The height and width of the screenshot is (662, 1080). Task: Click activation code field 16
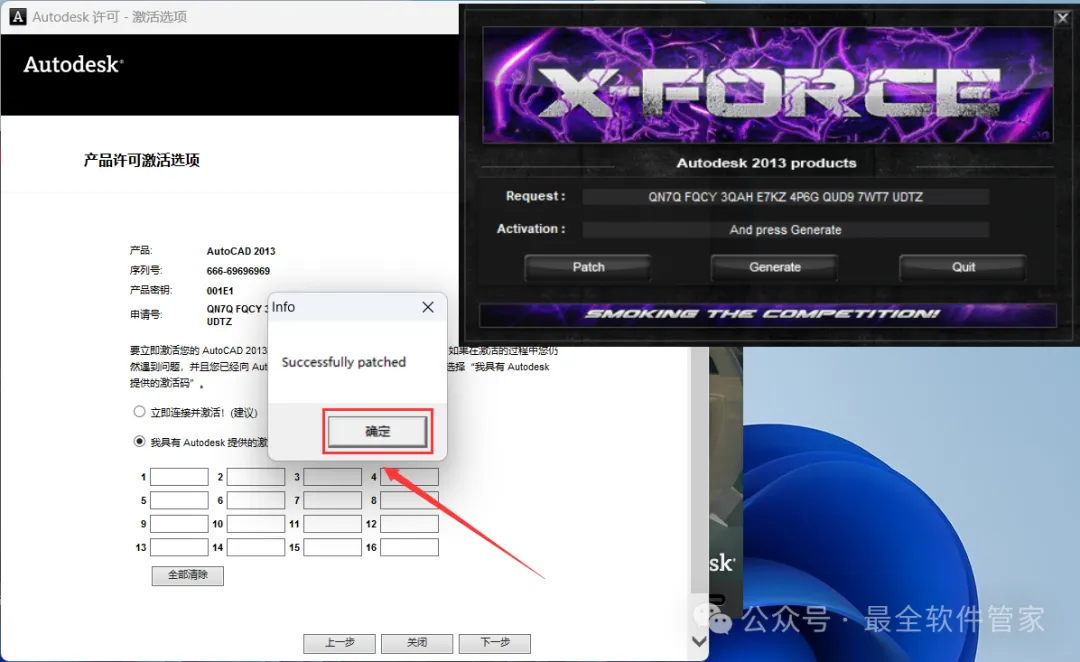tap(409, 547)
